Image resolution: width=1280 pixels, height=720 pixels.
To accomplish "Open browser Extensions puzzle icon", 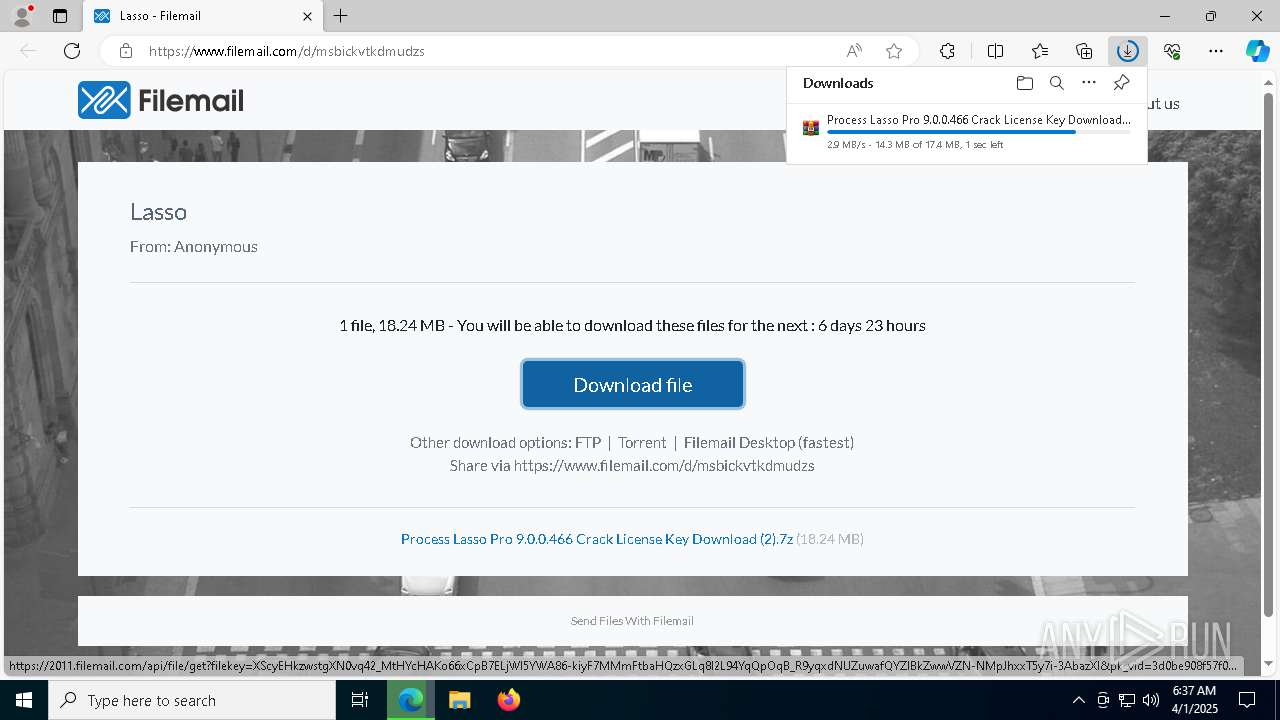I will [947, 51].
